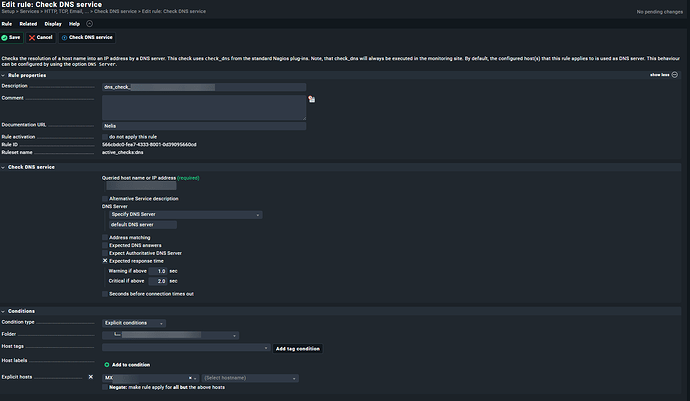Enable Alternative Service description checkbox

click(x=105, y=199)
